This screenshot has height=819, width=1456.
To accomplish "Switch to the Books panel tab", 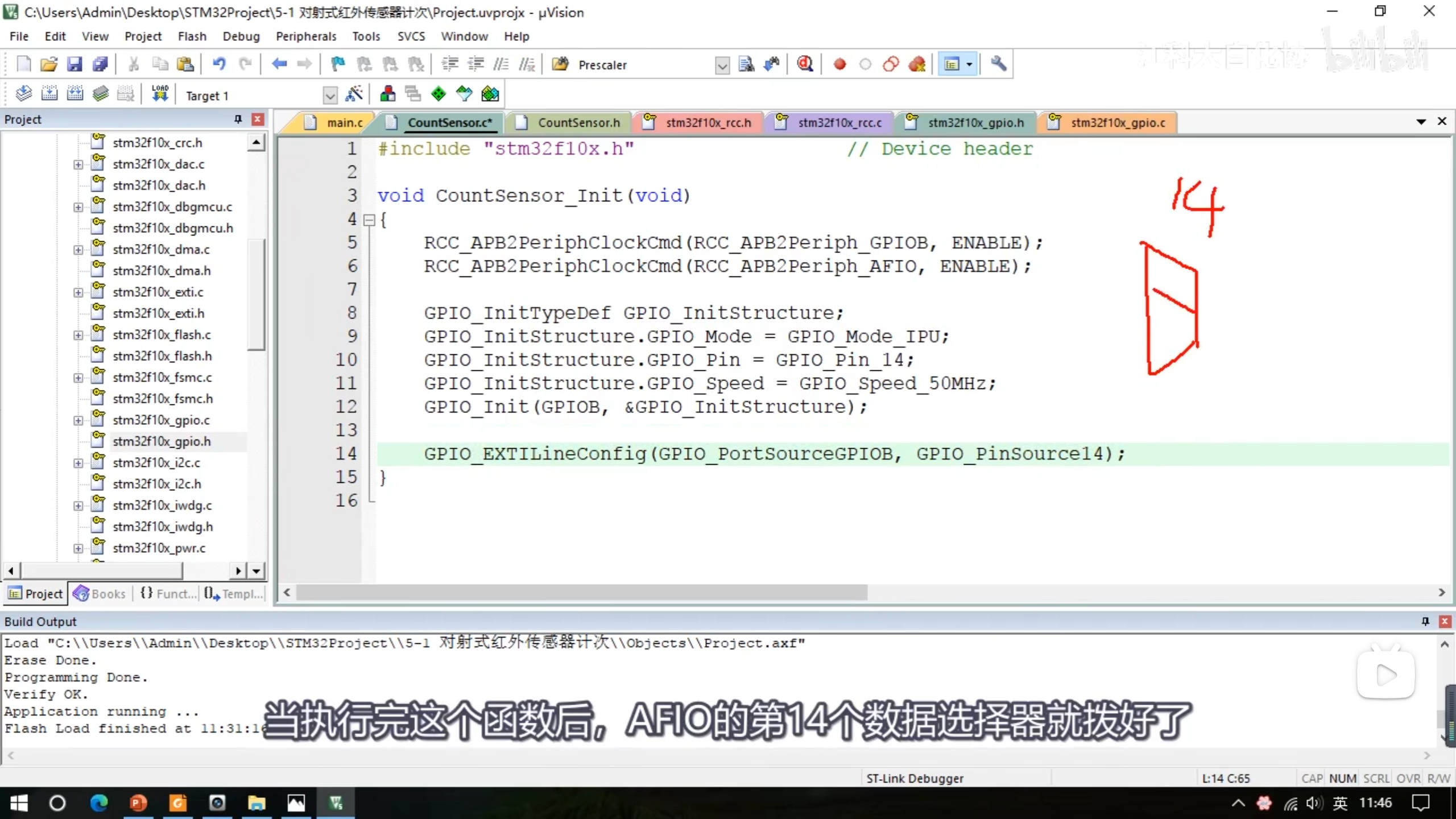I will coord(100,594).
